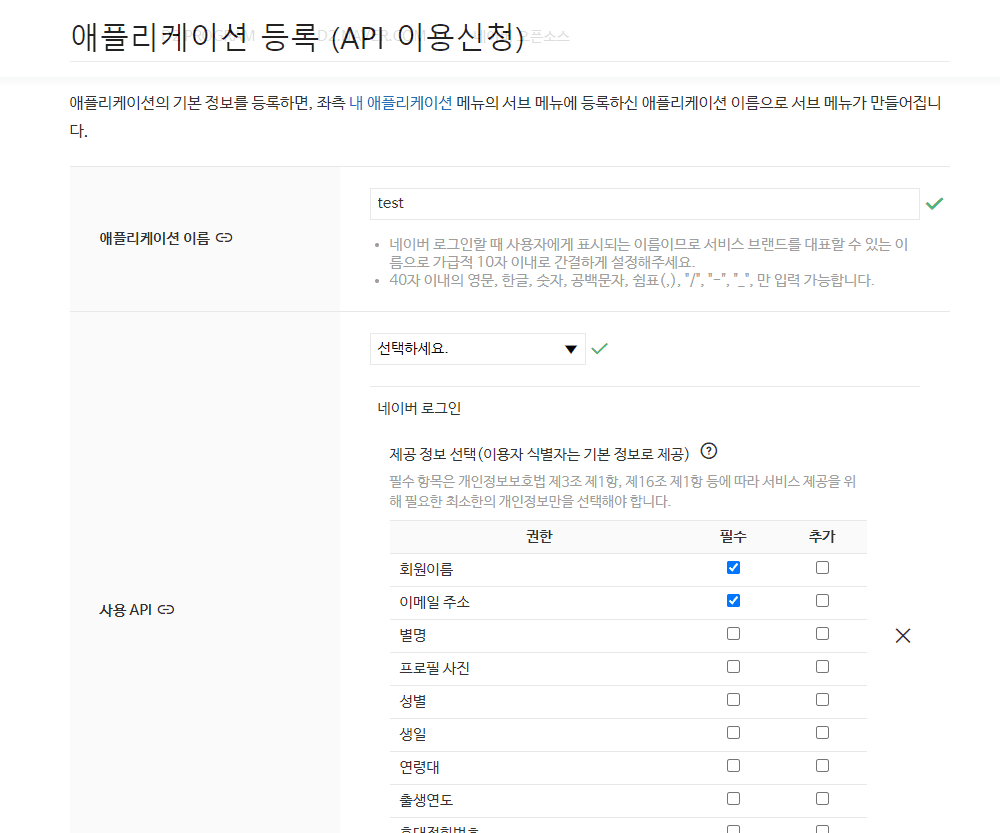Check 성별 필수 checkbox
Image resolution: width=1000 pixels, height=833 pixels.
click(x=733, y=700)
